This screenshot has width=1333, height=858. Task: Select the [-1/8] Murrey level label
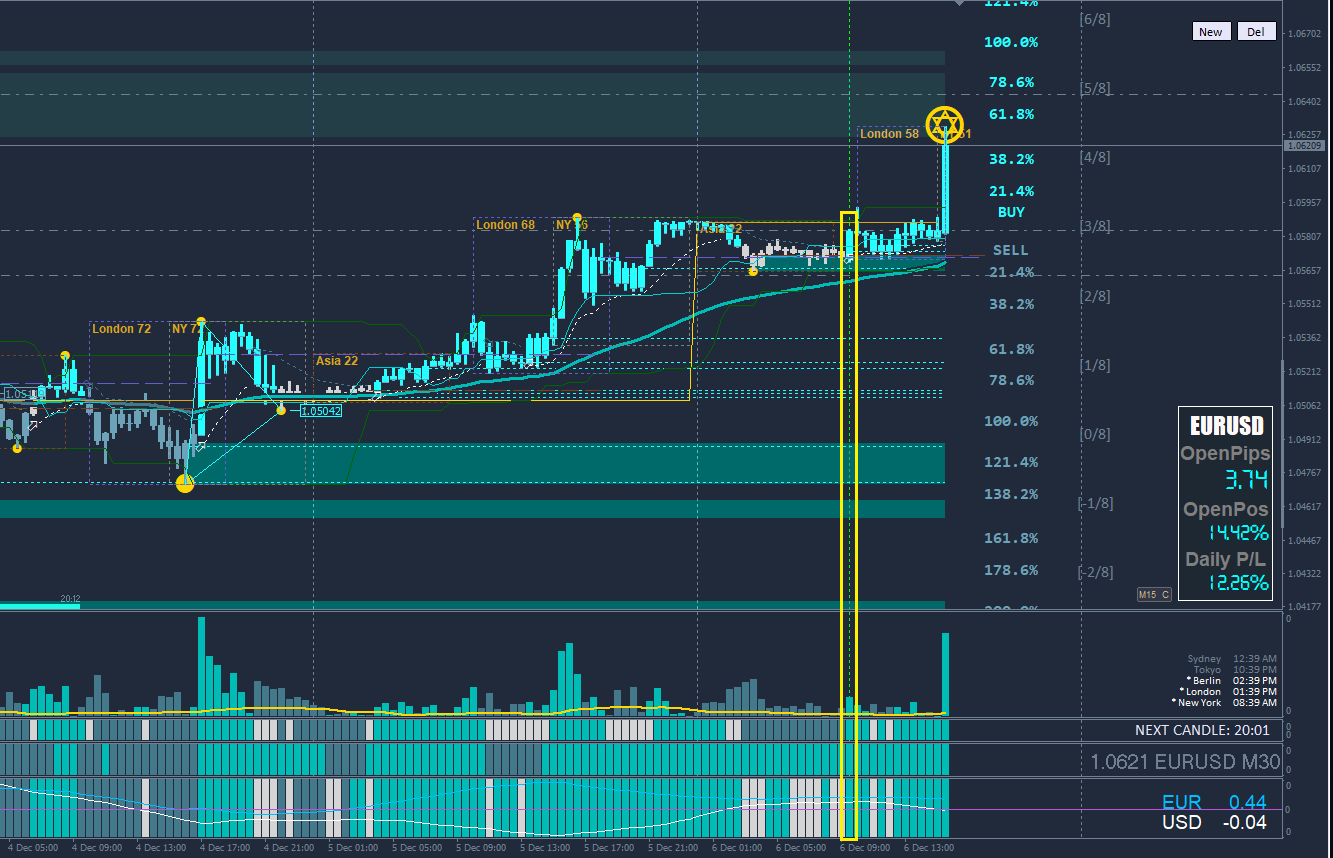(x=1095, y=503)
